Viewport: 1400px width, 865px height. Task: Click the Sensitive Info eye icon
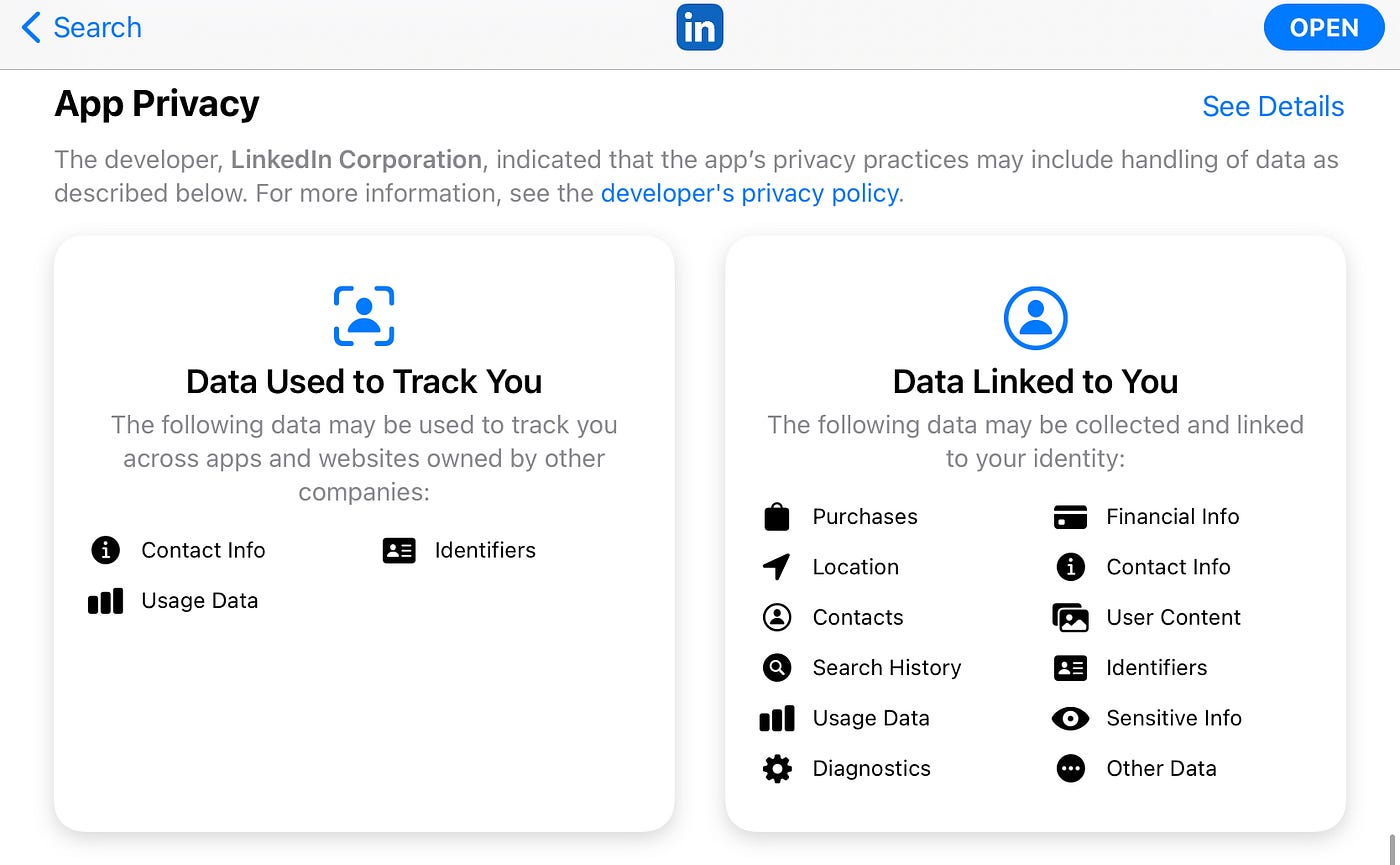click(x=1071, y=718)
